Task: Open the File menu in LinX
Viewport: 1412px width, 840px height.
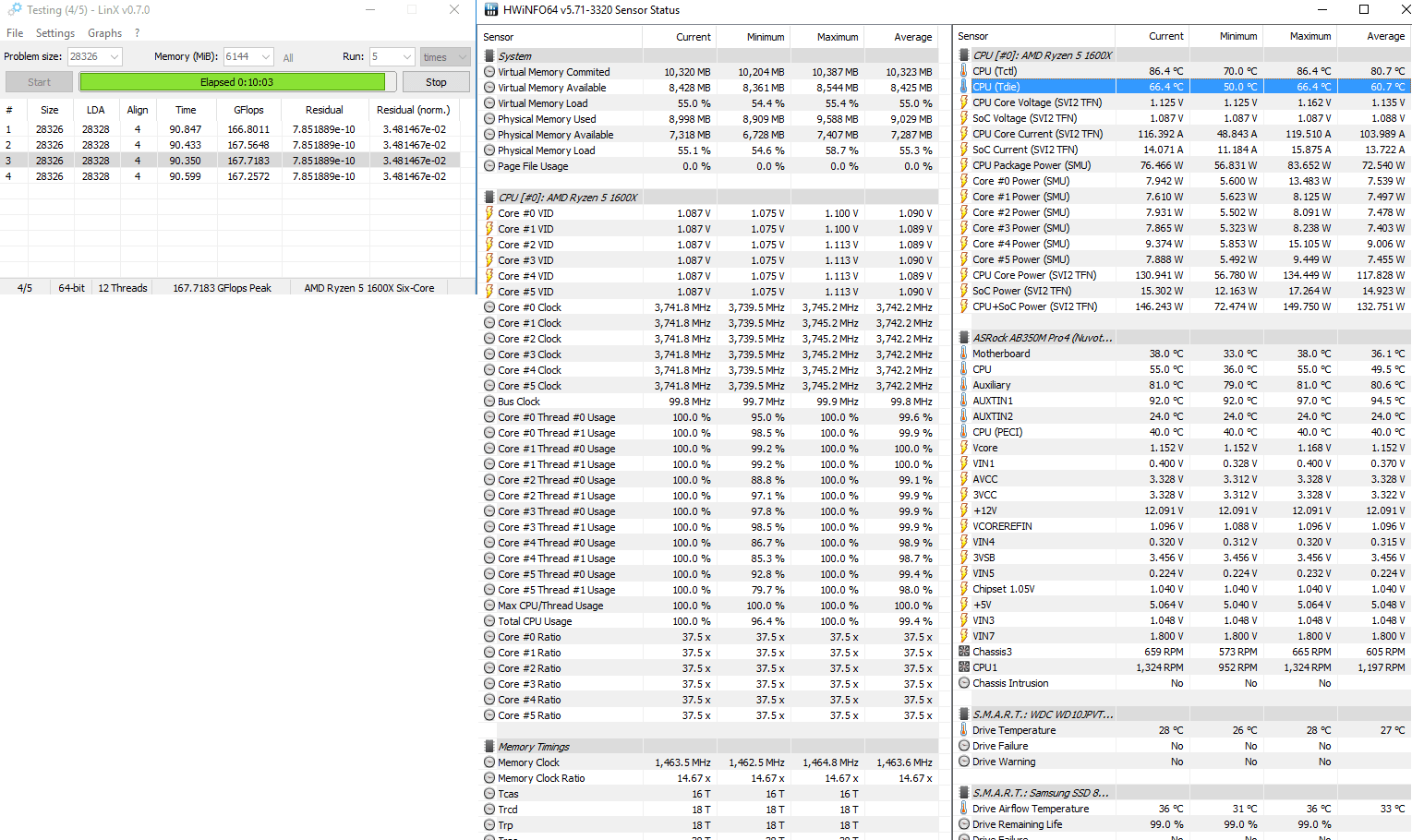Action: pyautogui.click(x=15, y=33)
